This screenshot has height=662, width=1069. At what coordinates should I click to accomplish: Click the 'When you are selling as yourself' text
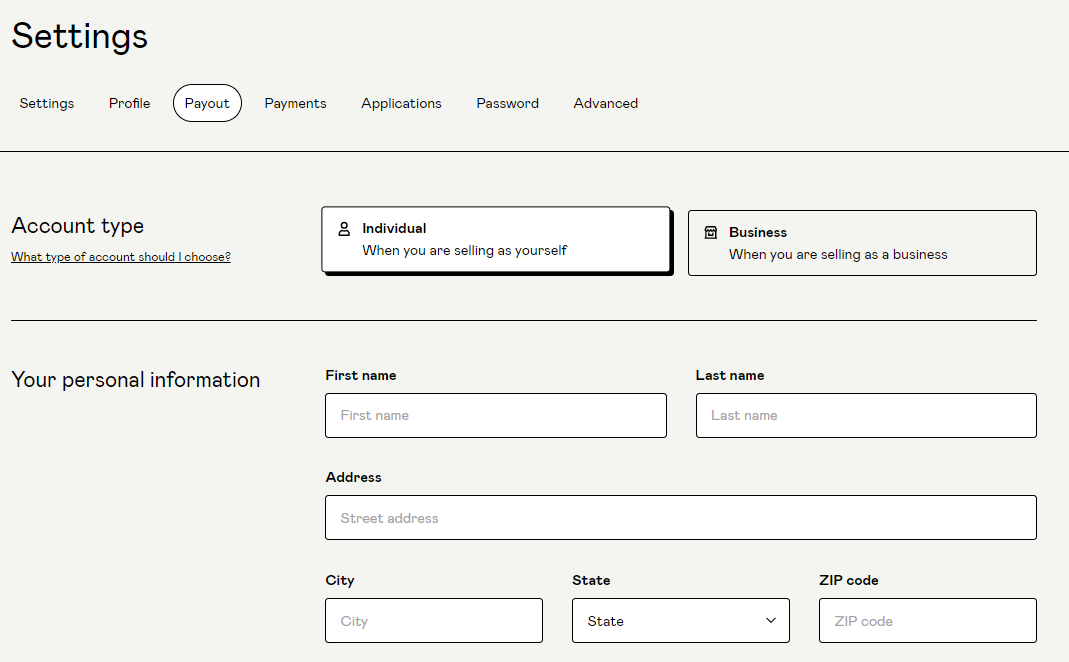click(464, 250)
